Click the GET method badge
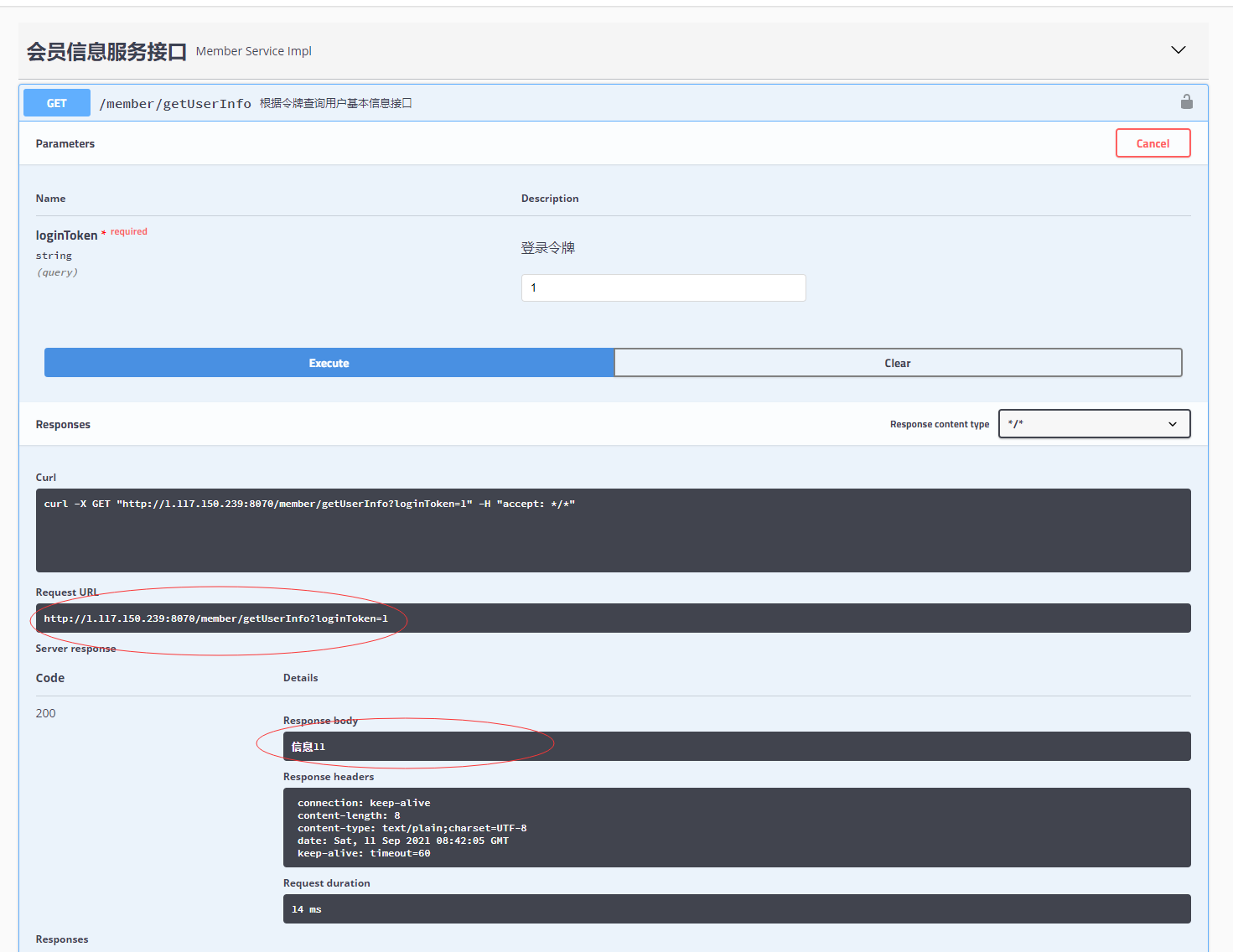 pyautogui.click(x=57, y=103)
